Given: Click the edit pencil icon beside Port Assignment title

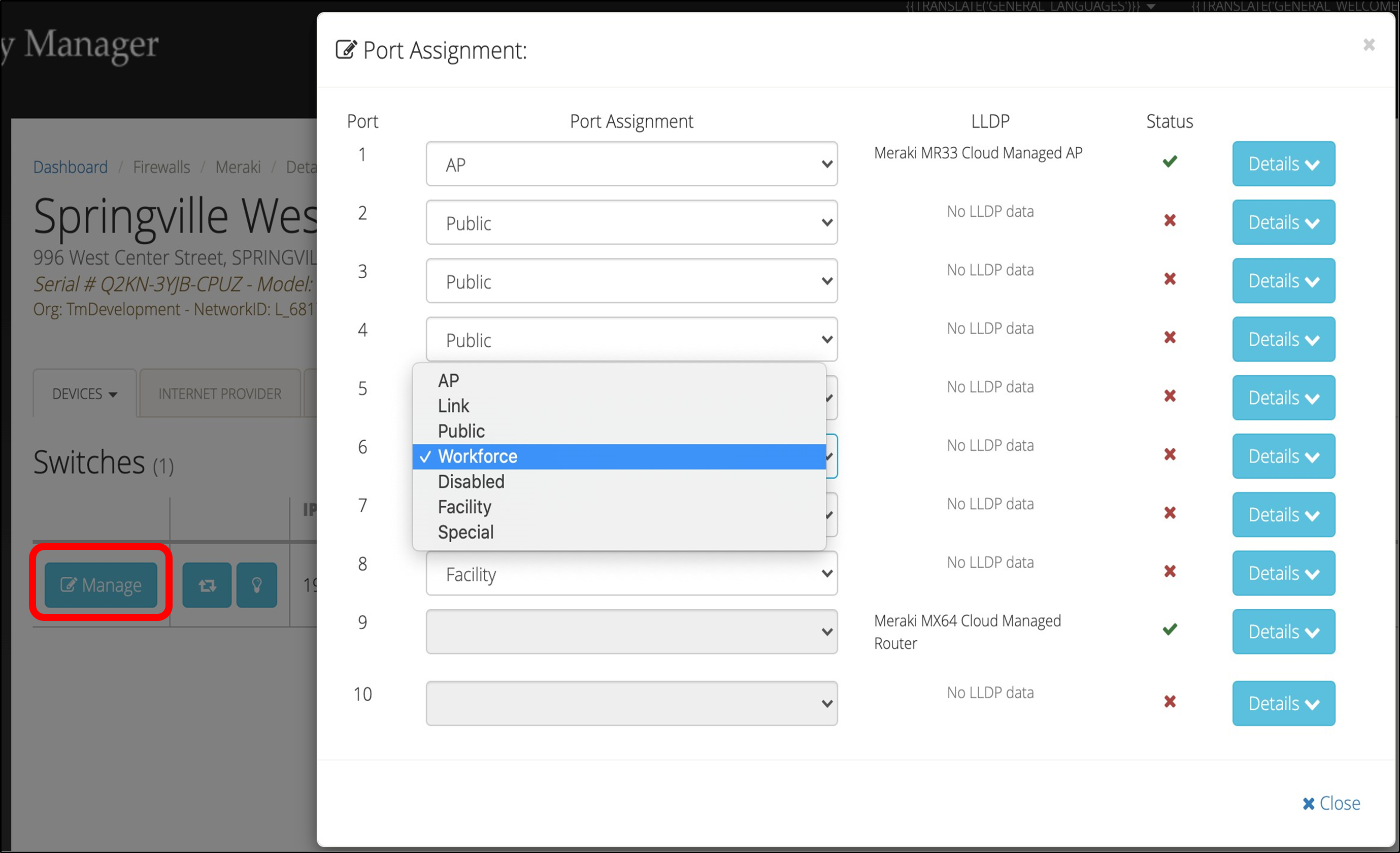Looking at the screenshot, I should pos(346,50).
